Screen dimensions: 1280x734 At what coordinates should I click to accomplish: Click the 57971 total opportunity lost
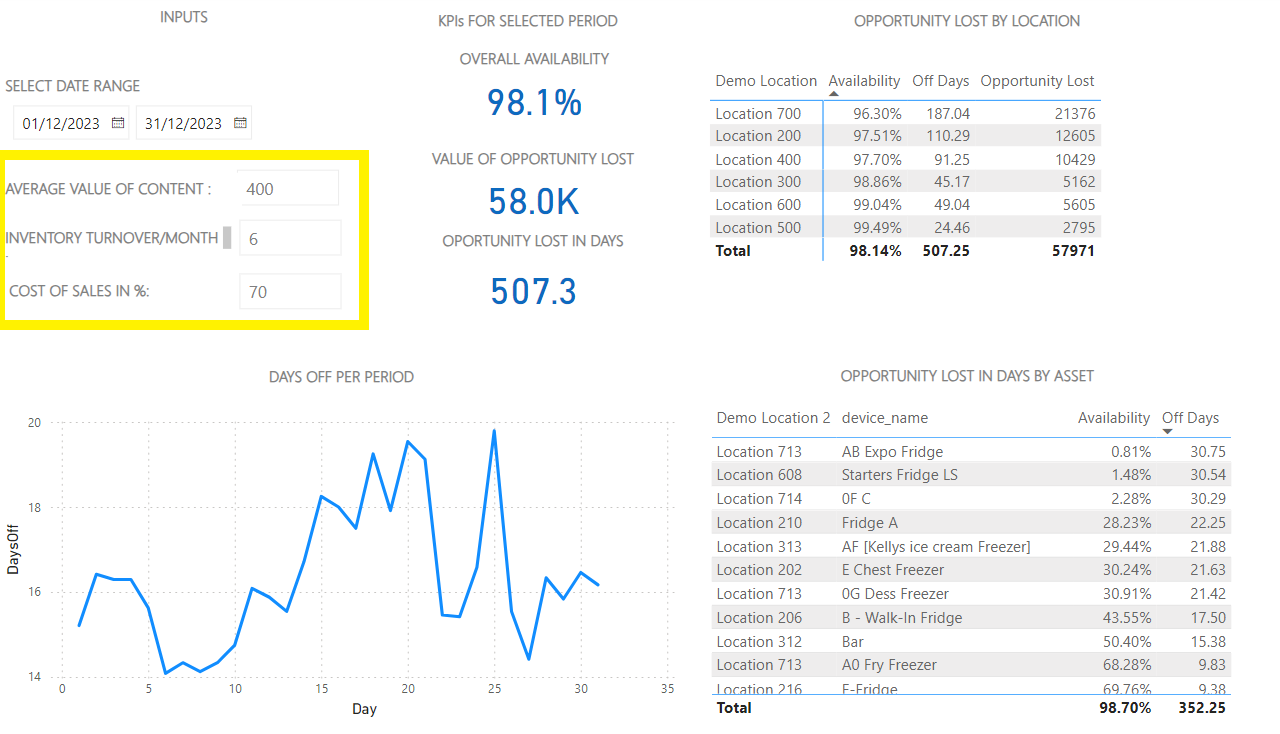click(x=1074, y=251)
